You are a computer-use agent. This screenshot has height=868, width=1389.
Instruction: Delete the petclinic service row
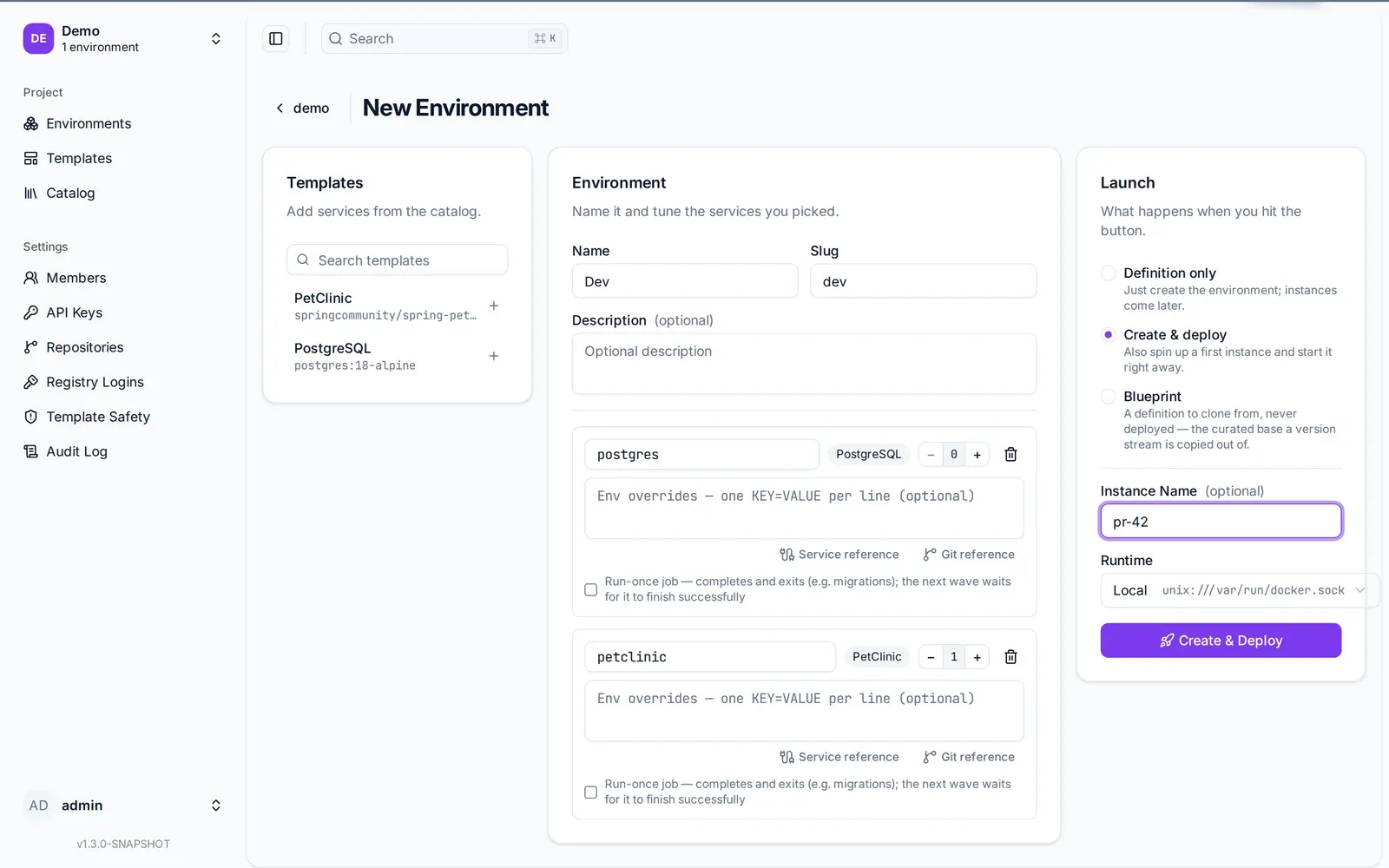1010,657
